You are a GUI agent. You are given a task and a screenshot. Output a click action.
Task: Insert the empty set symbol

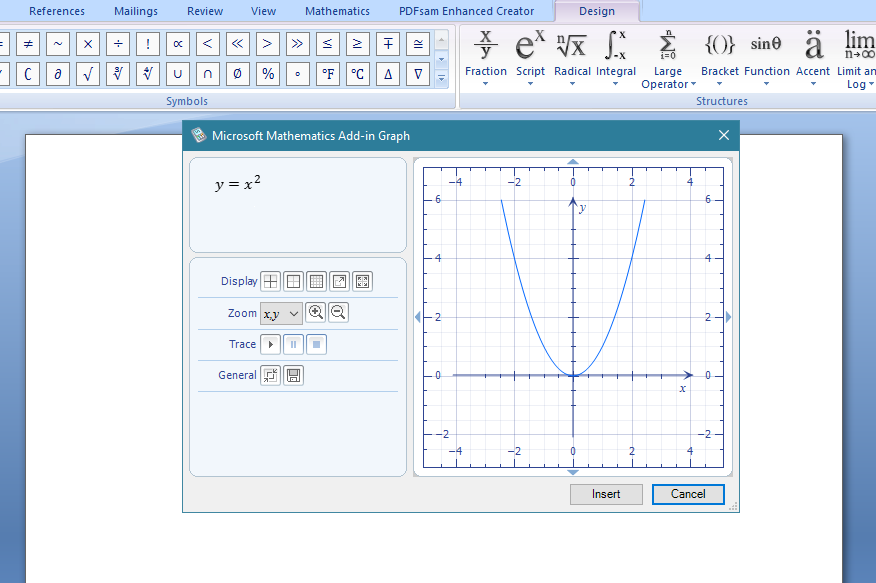click(238, 74)
